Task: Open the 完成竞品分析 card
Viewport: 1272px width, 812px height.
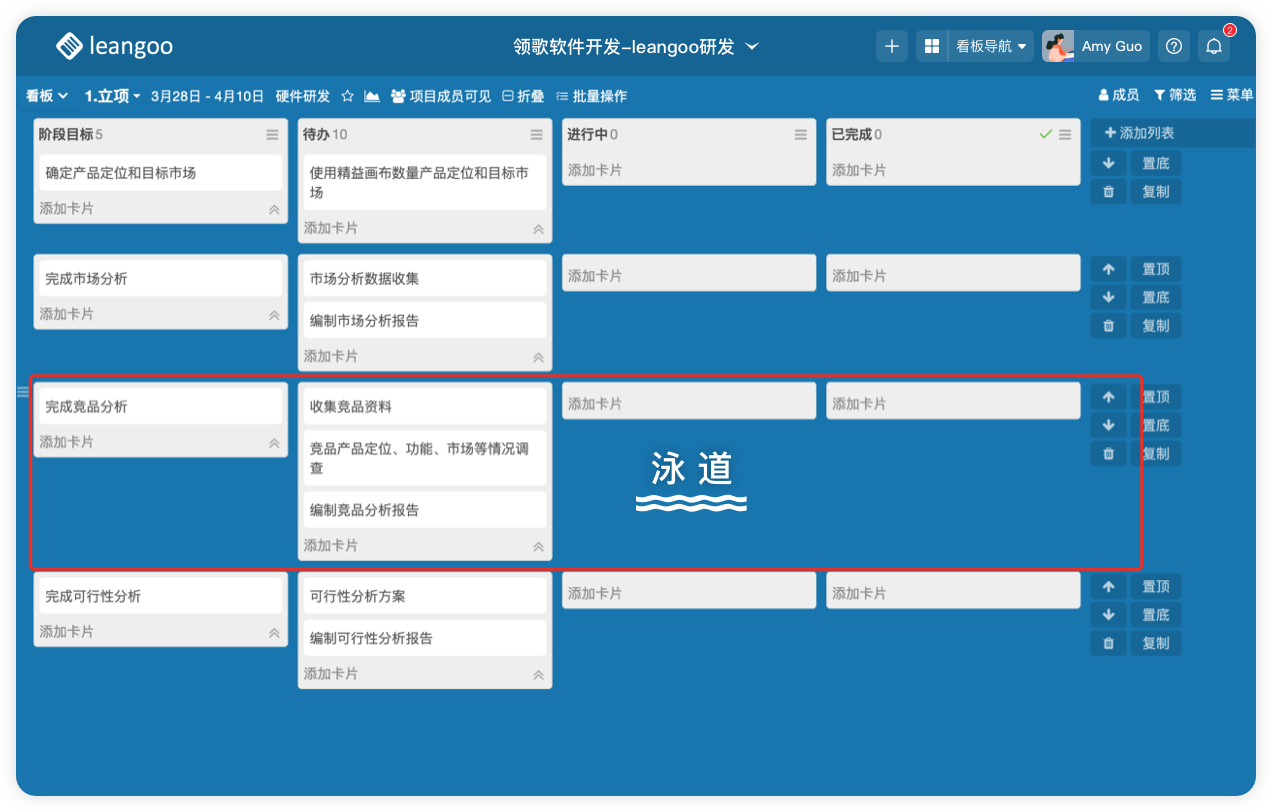Action: [158, 407]
